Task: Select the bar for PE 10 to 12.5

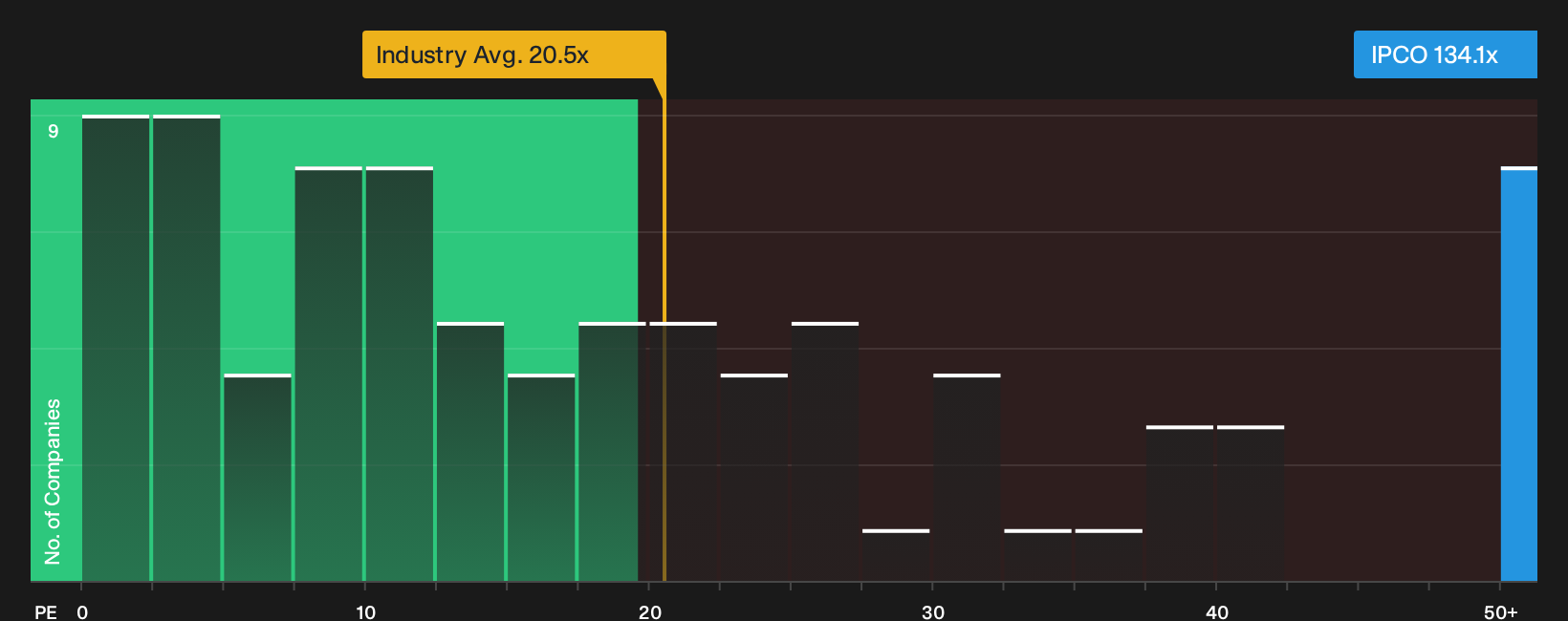Action: (400, 374)
